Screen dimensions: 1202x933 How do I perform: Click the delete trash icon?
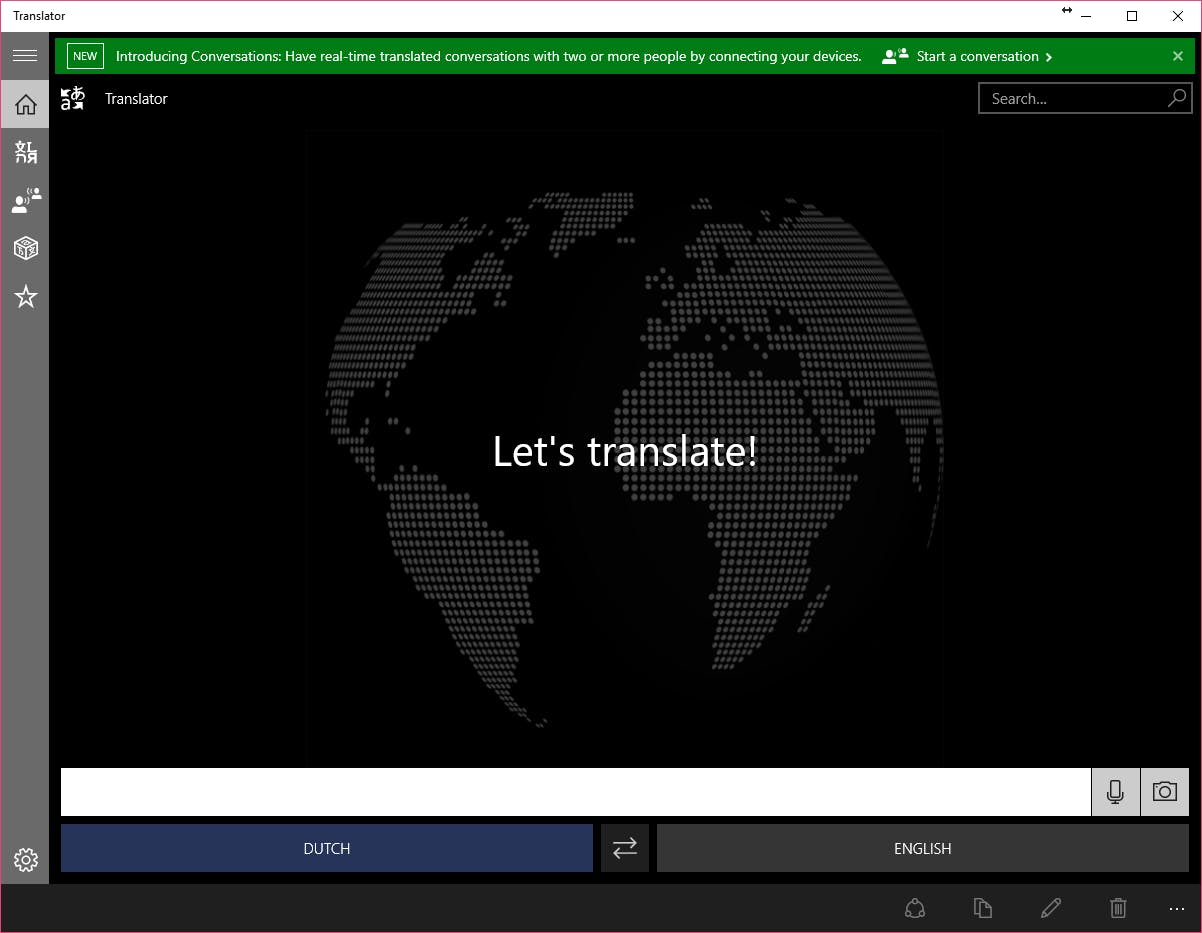tap(1118, 908)
